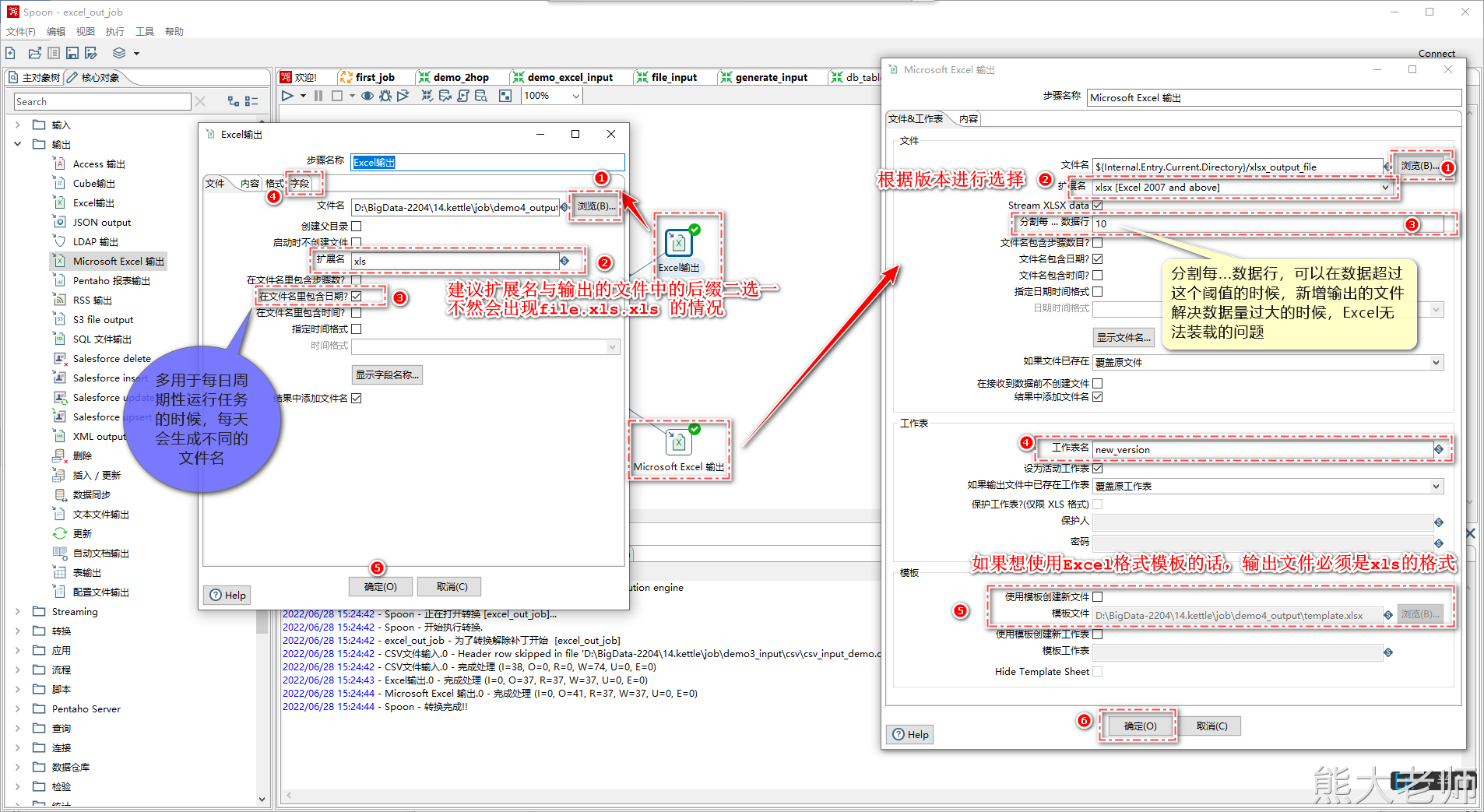
Task: Expand the Streaming folder in tree
Action: [18, 611]
